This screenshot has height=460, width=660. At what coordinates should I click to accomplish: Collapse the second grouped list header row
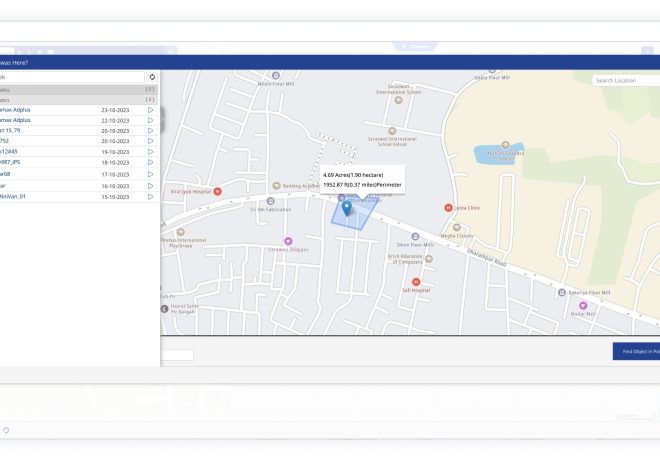pos(75,99)
